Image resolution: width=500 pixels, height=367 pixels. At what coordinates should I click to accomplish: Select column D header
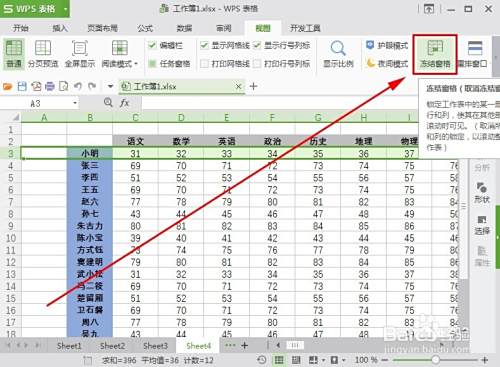pos(181,117)
